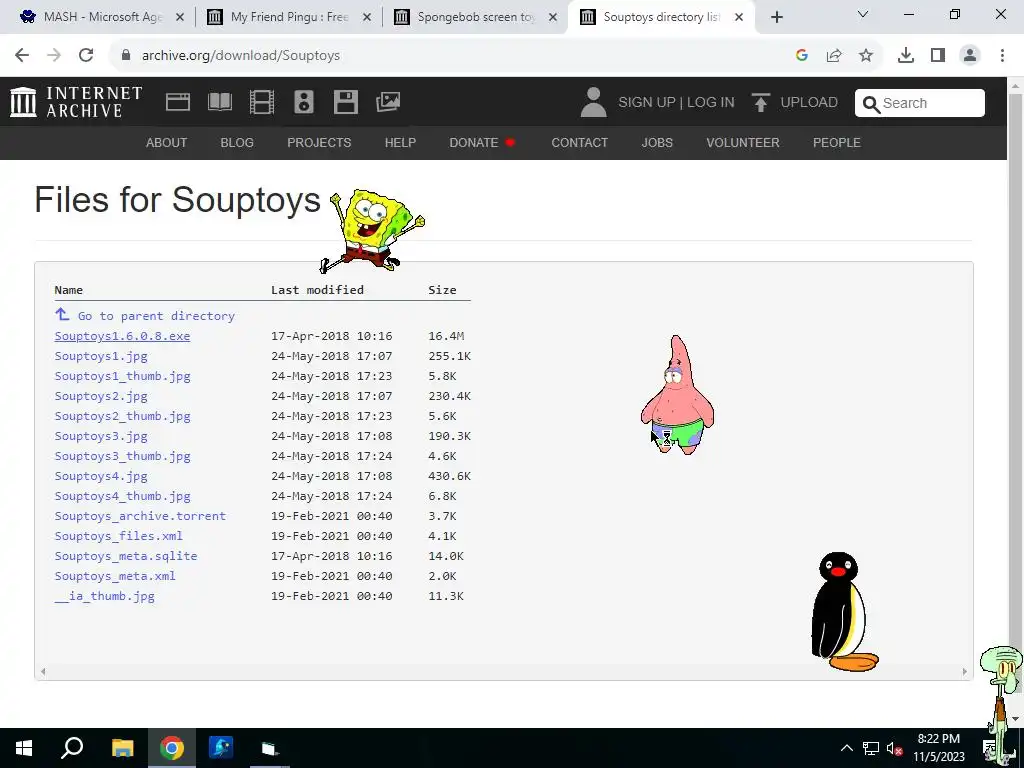Open the Images icon
The image size is (1024, 768).
(x=388, y=102)
